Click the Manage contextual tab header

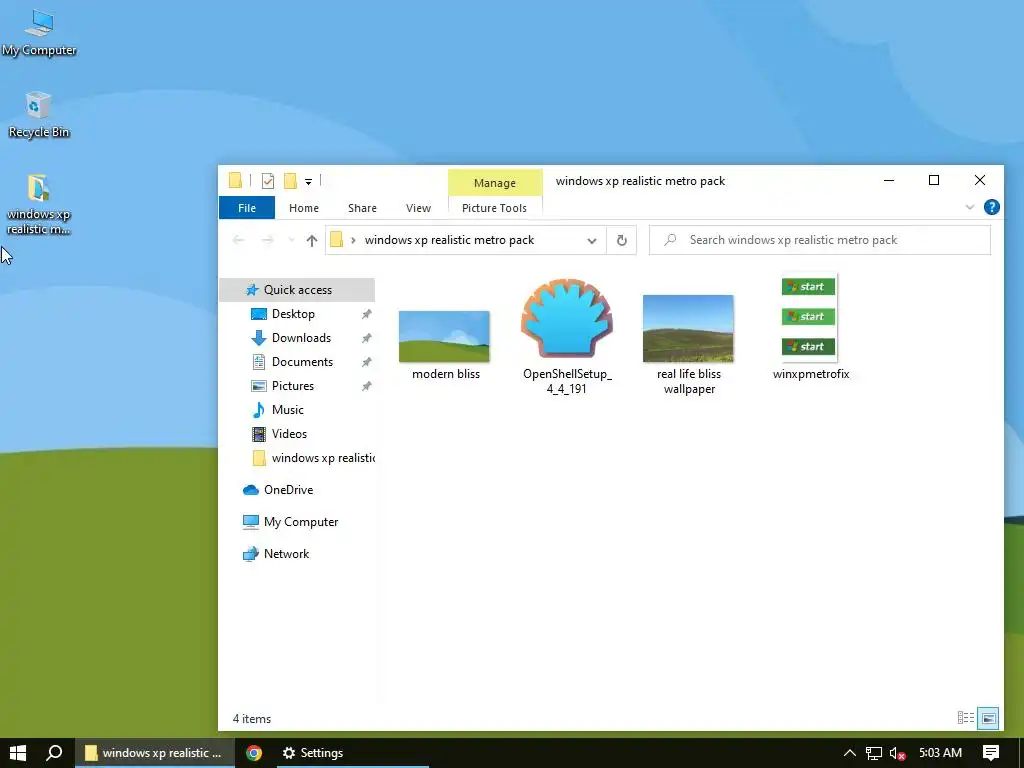click(495, 183)
